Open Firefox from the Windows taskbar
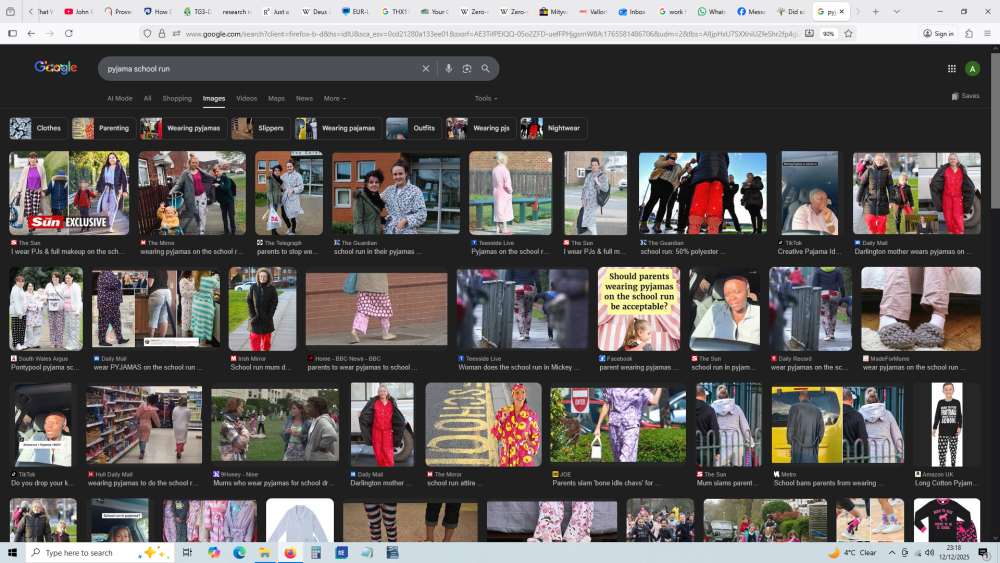The image size is (1000, 563). [x=290, y=552]
